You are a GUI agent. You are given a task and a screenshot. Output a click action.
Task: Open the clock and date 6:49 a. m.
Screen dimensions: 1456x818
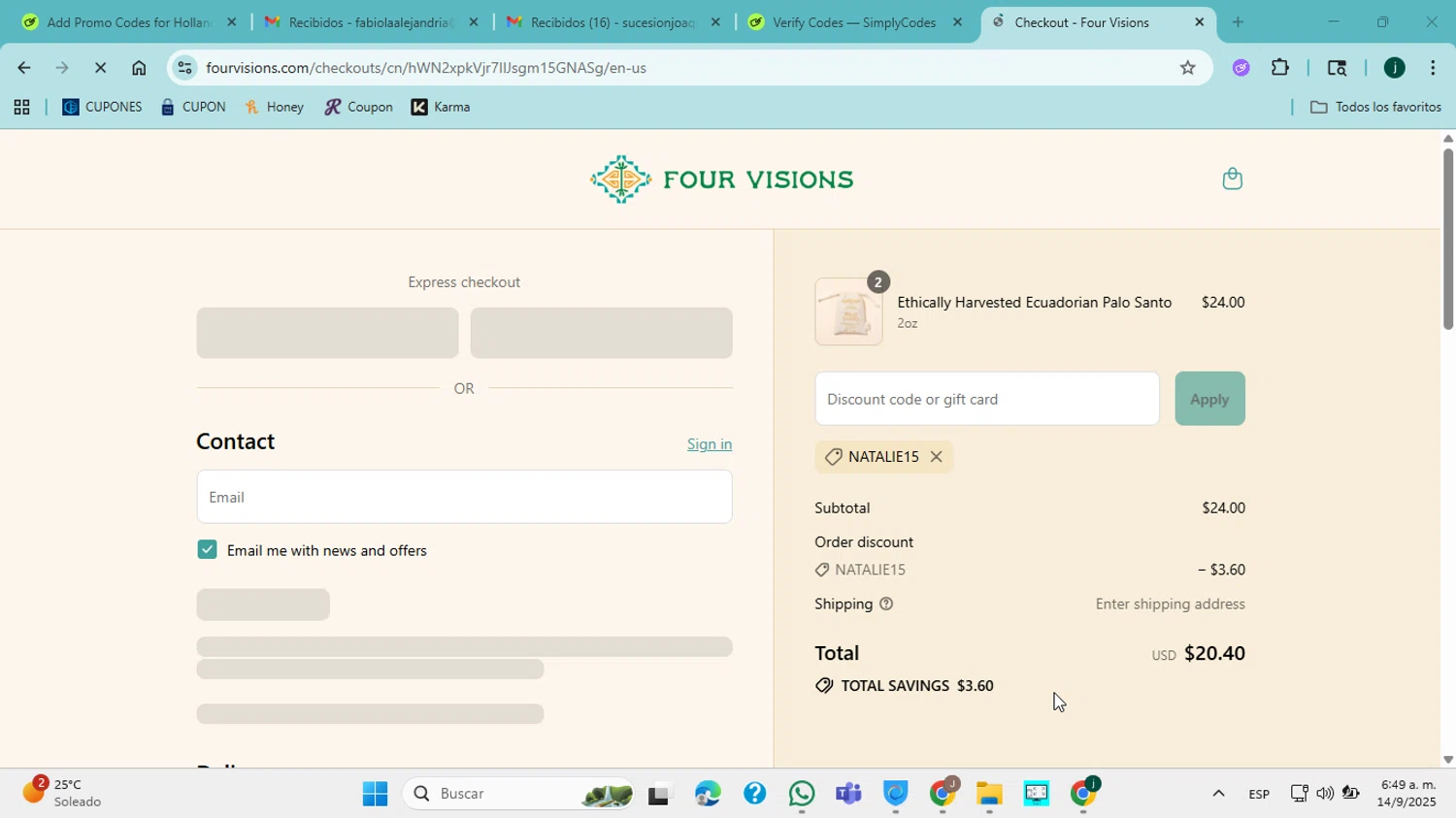(1408, 794)
